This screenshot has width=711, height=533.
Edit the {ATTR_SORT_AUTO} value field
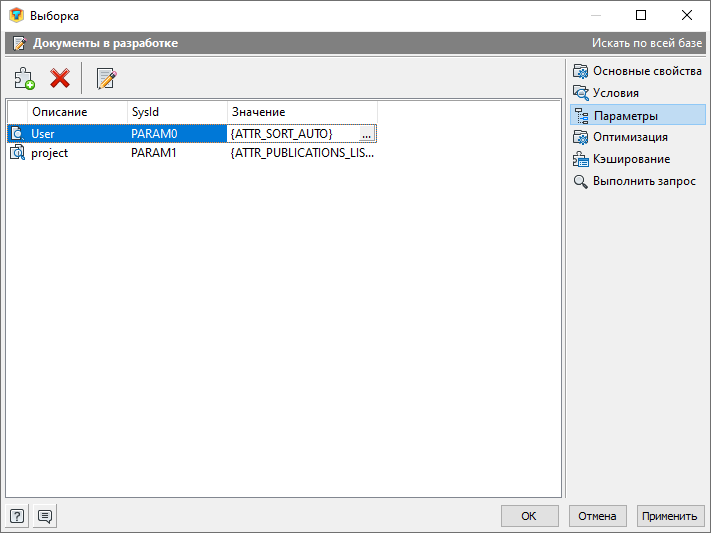tap(292, 133)
